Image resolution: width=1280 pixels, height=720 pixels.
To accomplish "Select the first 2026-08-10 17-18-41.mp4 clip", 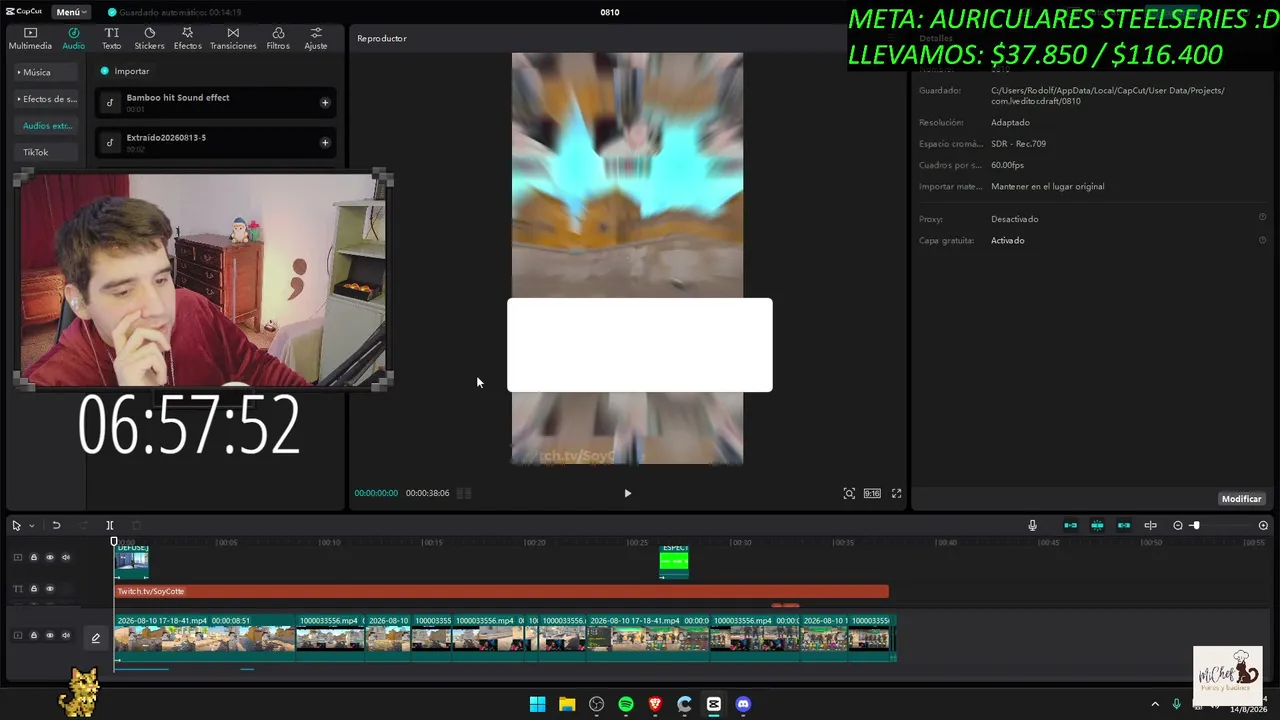I will pos(204,637).
